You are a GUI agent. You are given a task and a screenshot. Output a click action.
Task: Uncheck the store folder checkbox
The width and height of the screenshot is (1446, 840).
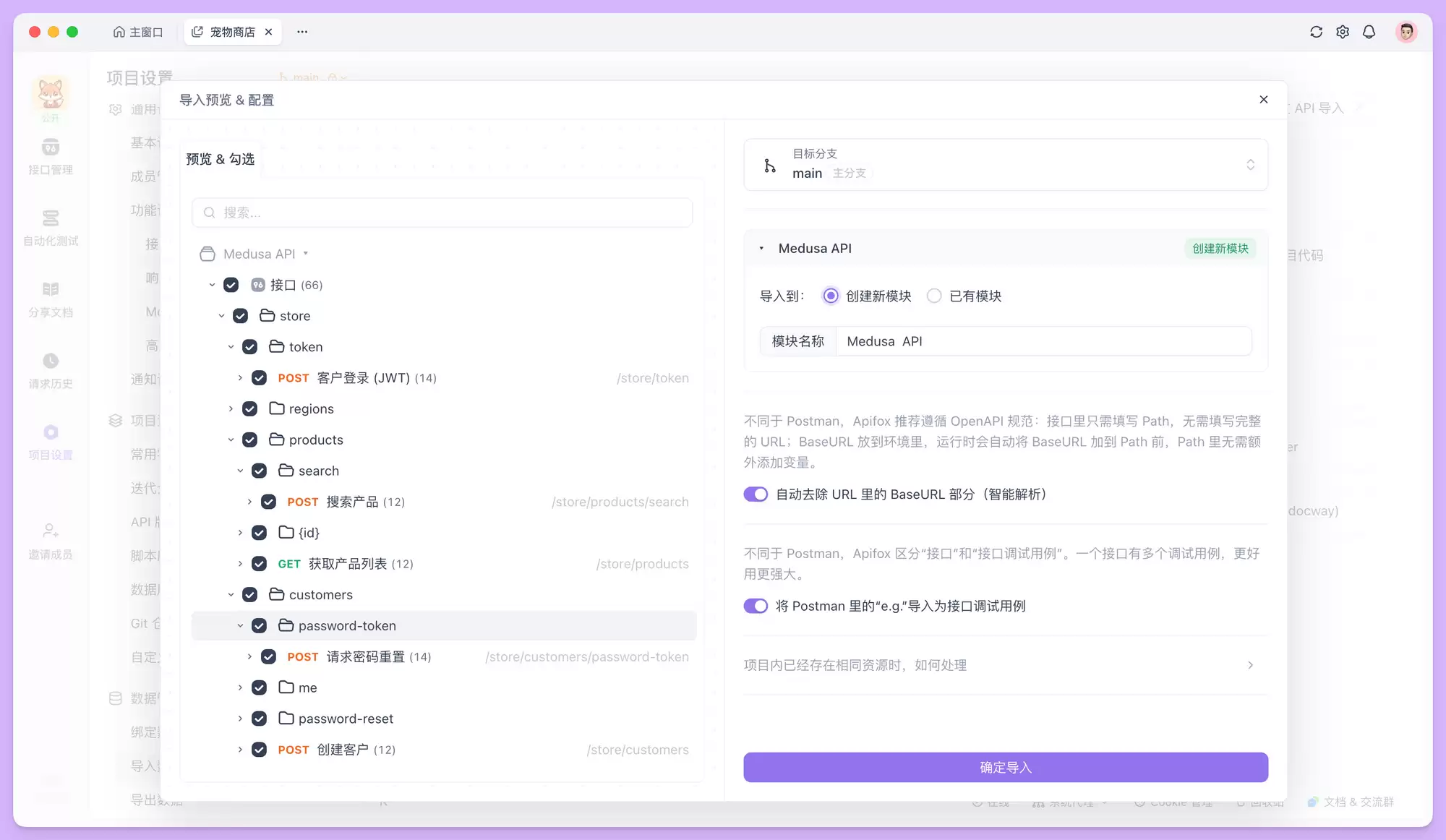240,316
